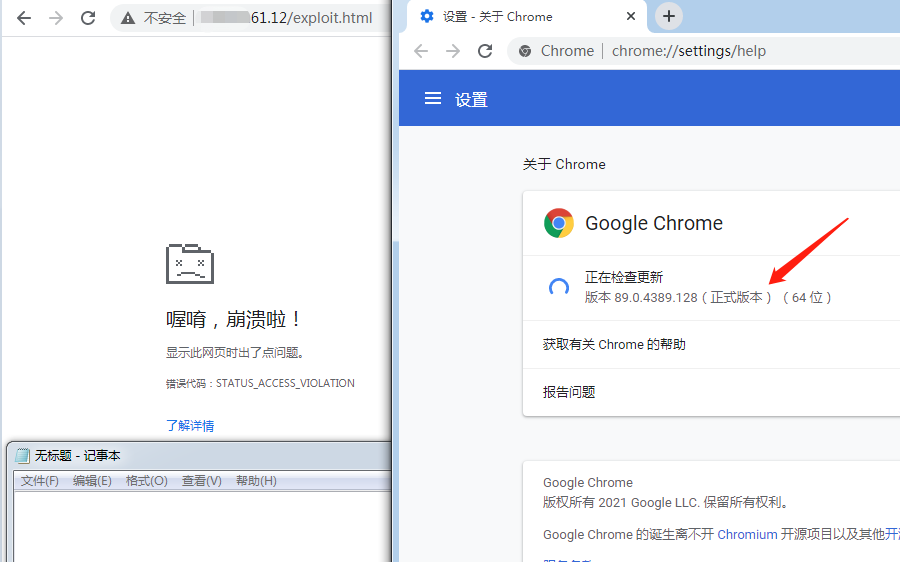Open the settings hamburger menu
This screenshot has height=562, width=900.
click(433, 99)
